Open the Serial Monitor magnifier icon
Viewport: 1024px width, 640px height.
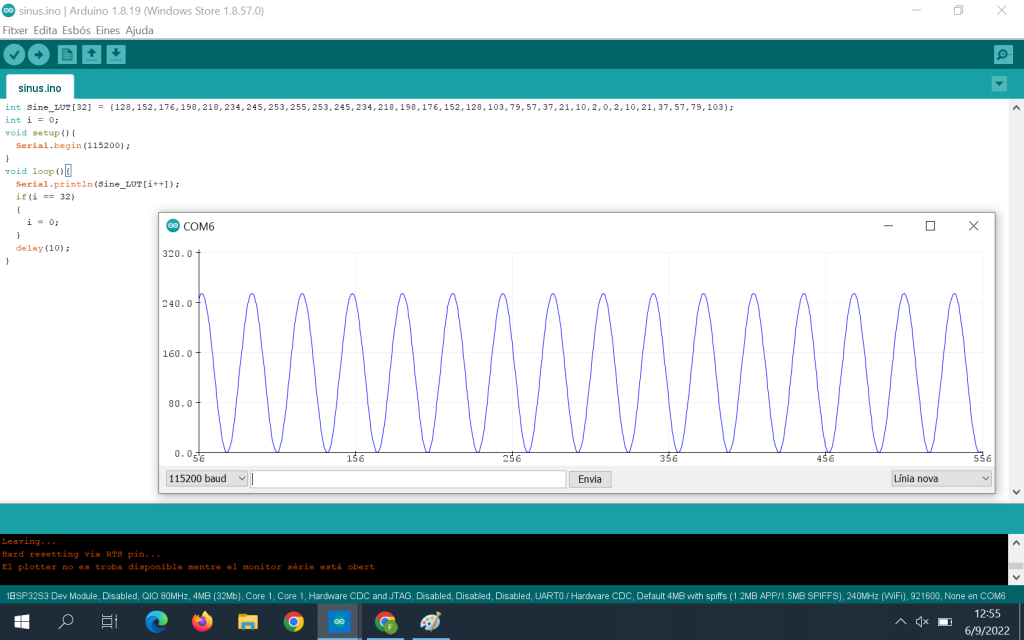(x=1002, y=55)
